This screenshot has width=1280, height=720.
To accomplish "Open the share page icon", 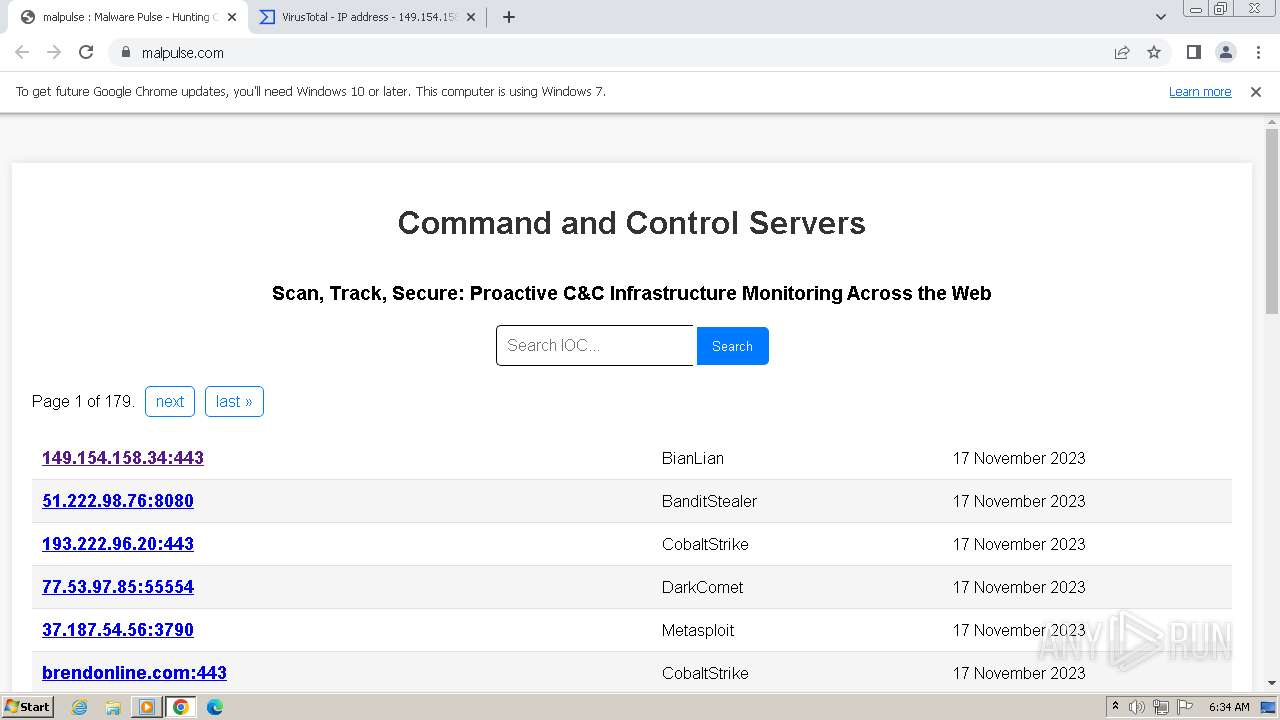I will pos(1122,53).
